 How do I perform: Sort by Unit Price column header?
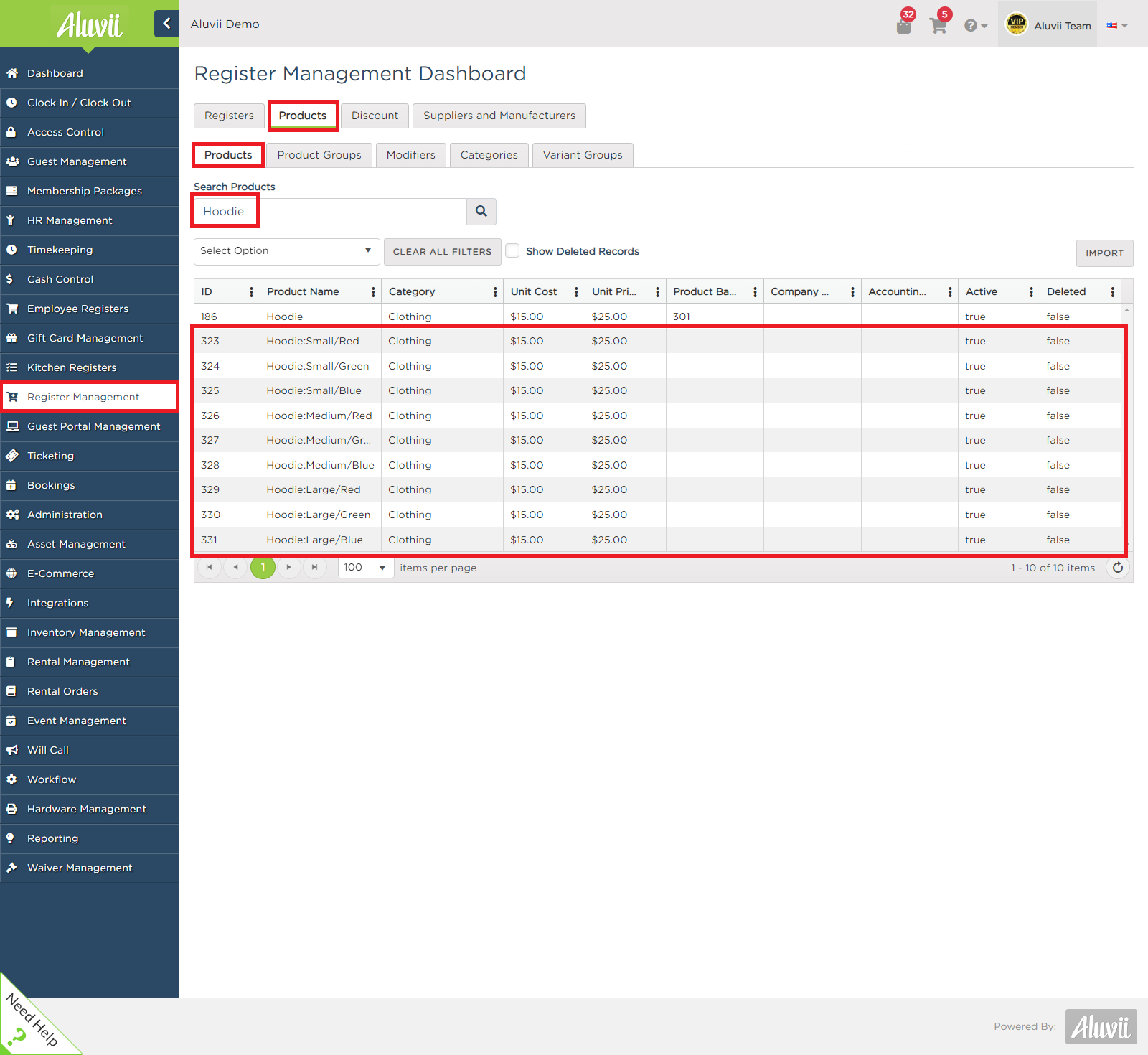614,291
